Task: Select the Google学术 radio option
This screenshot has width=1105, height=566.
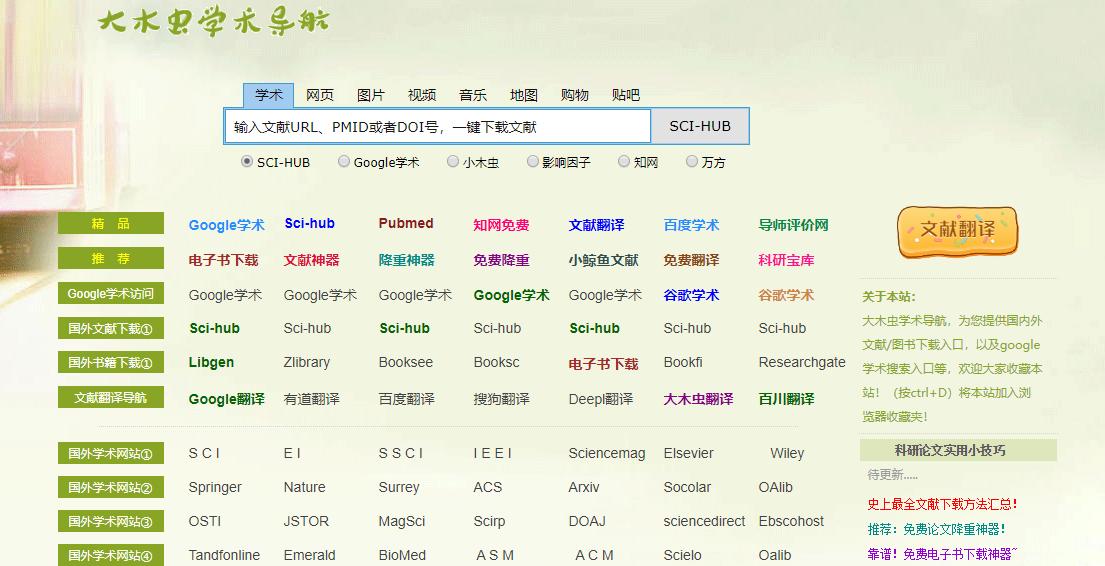Action: click(343, 161)
